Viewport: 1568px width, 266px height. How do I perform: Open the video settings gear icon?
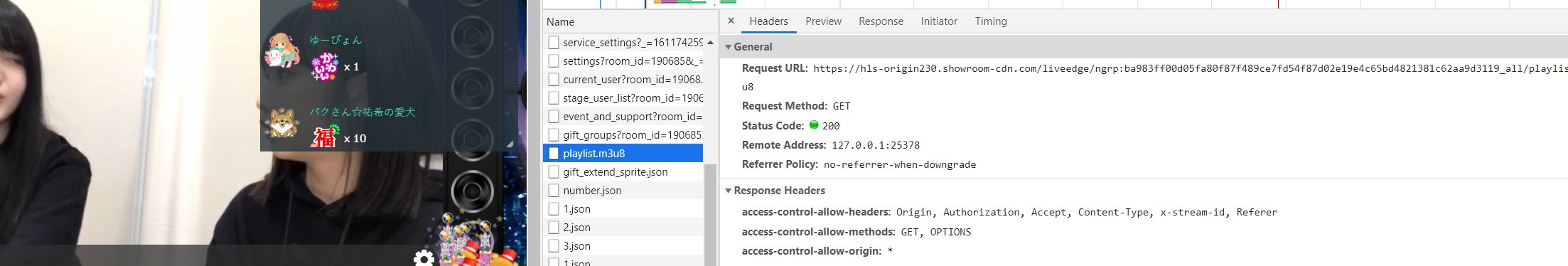coord(424,258)
